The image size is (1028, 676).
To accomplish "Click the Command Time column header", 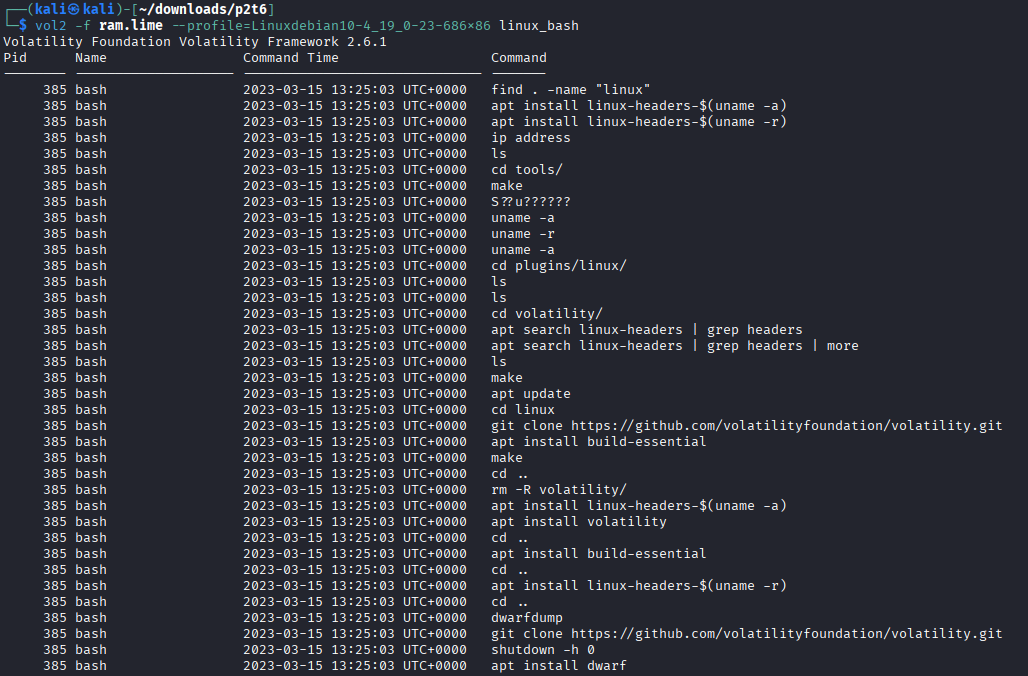I will [x=291, y=58].
